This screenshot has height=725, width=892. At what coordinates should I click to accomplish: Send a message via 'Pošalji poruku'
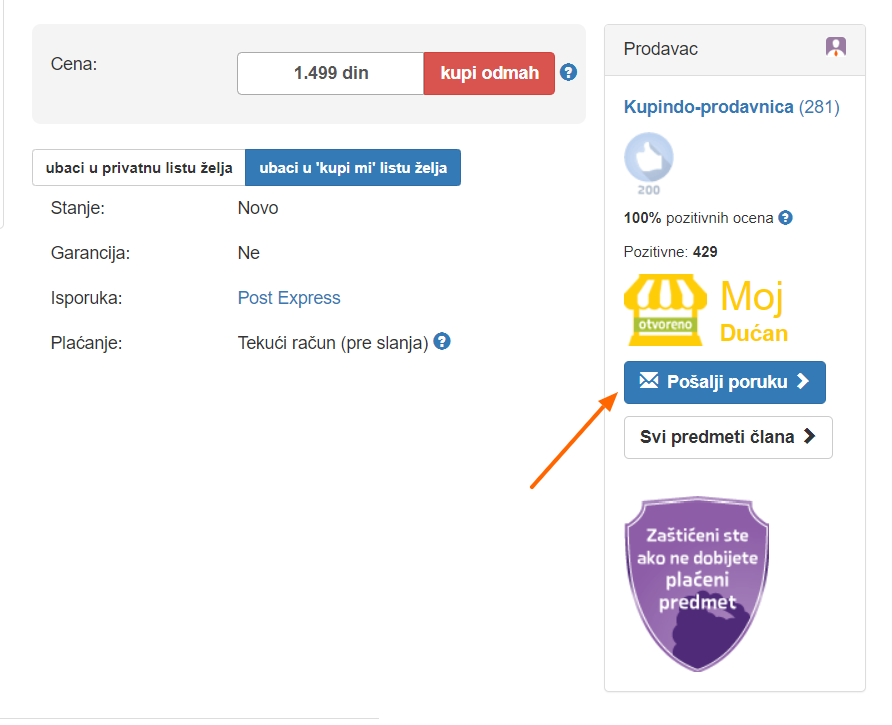pos(725,382)
